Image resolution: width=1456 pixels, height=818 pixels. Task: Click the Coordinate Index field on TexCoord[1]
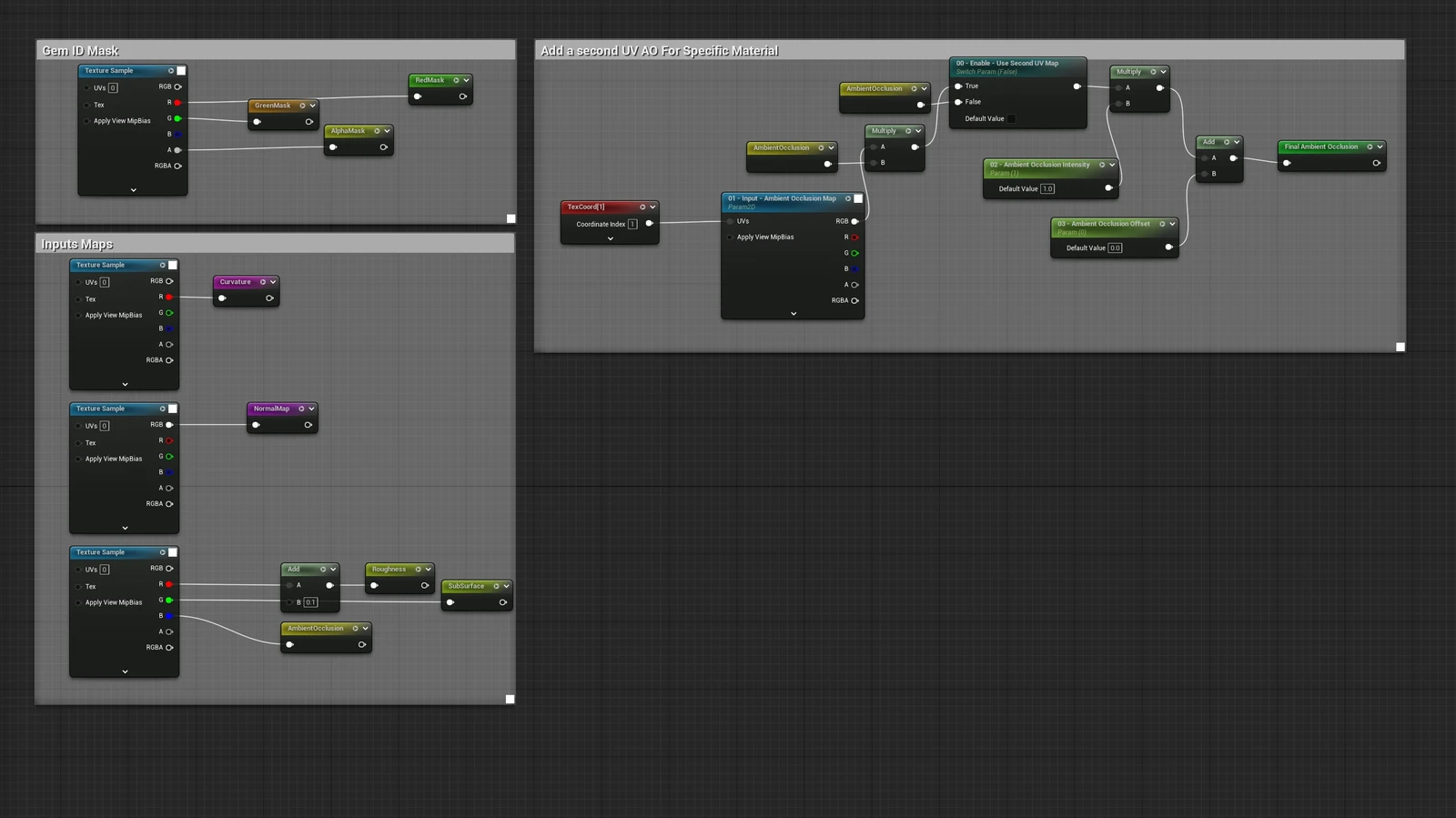632,224
